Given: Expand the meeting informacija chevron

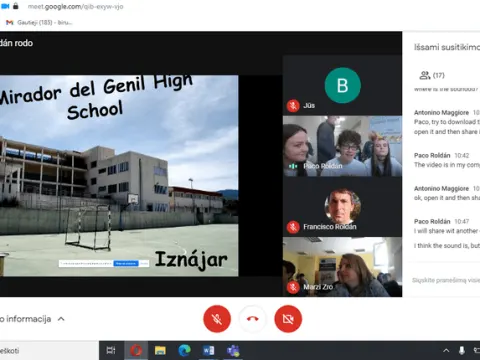Looking at the screenshot, I should [x=61, y=319].
